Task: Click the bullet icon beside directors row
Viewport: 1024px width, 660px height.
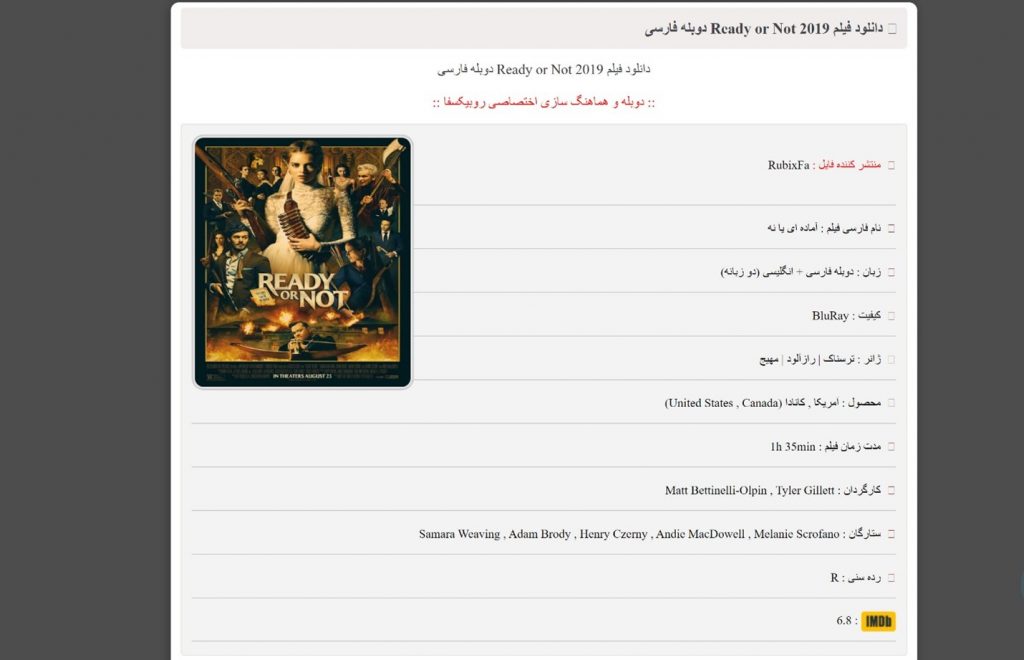Action: pyautogui.click(x=891, y=490)
